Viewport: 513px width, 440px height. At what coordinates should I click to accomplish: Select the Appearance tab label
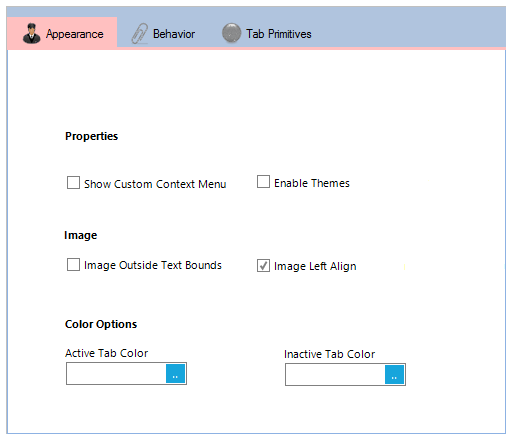[75, 34]
